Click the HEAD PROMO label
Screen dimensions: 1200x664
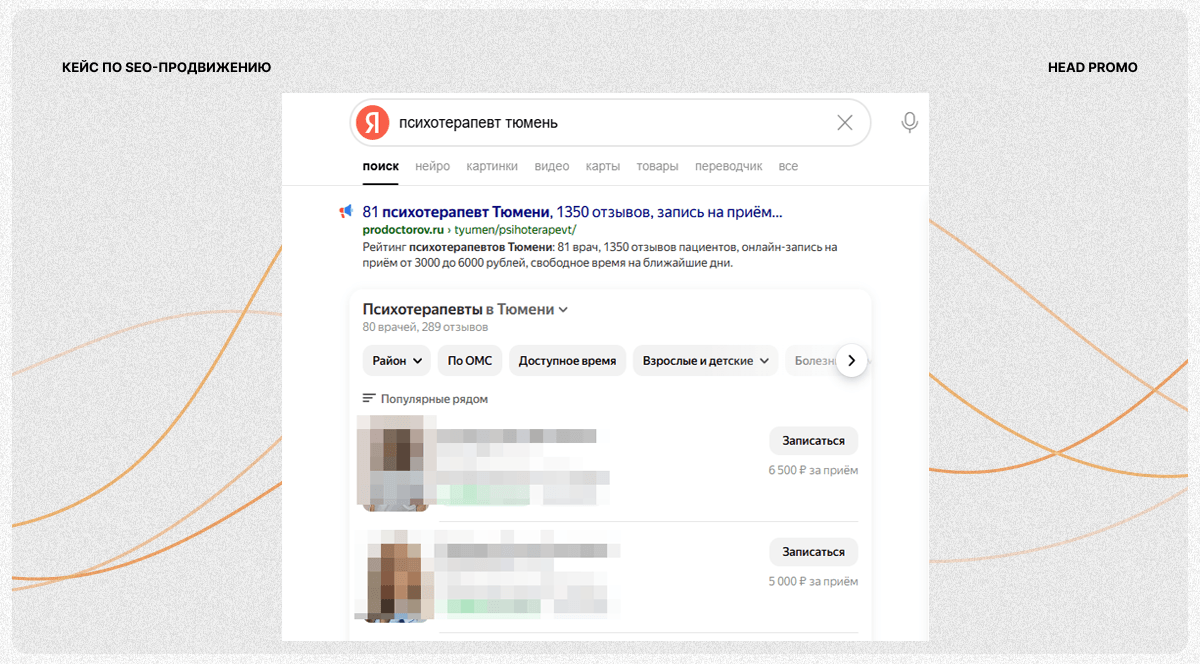(x=1092, y=67)
